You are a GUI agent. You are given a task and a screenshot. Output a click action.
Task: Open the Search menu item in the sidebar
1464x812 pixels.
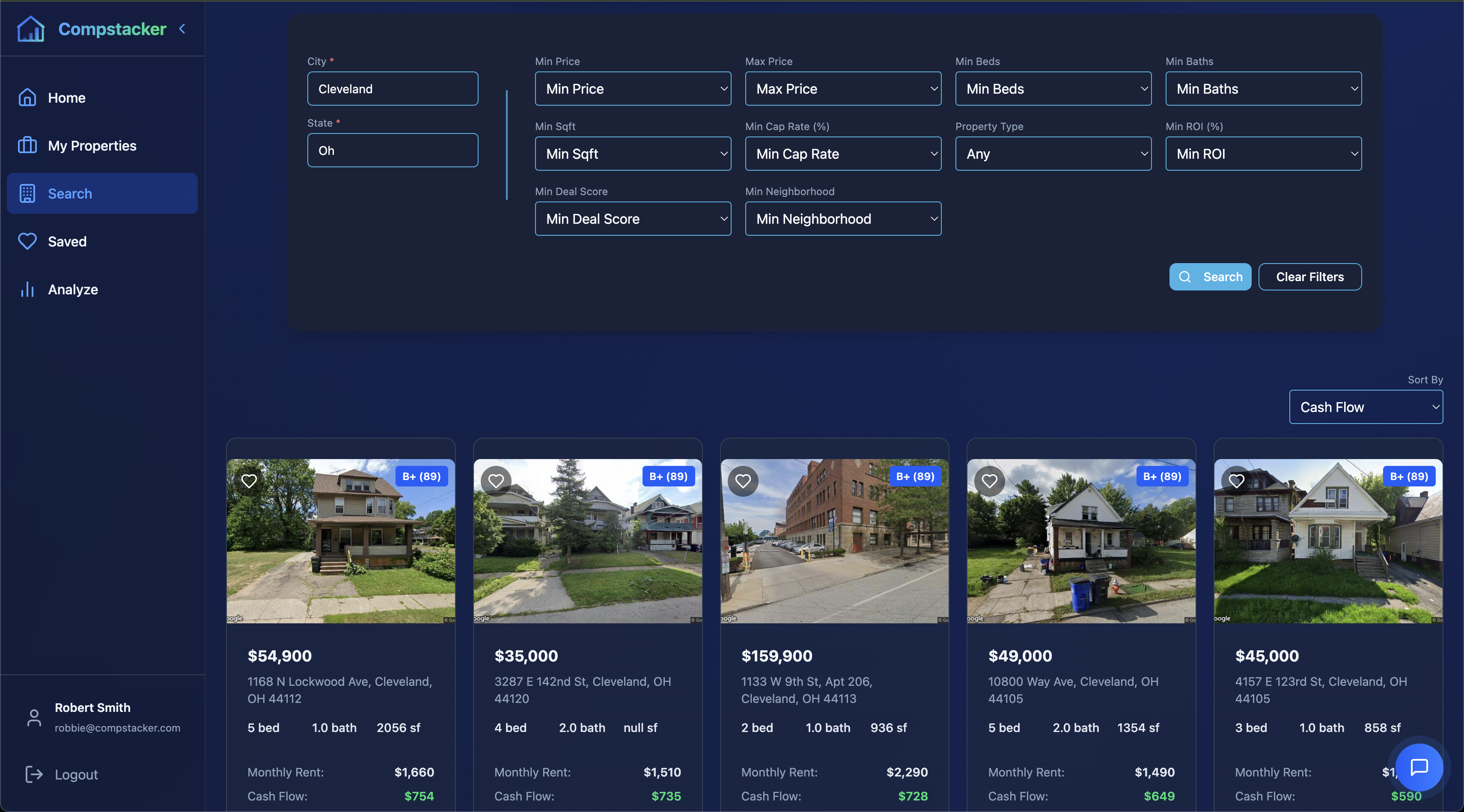click(x=69, y=194)
